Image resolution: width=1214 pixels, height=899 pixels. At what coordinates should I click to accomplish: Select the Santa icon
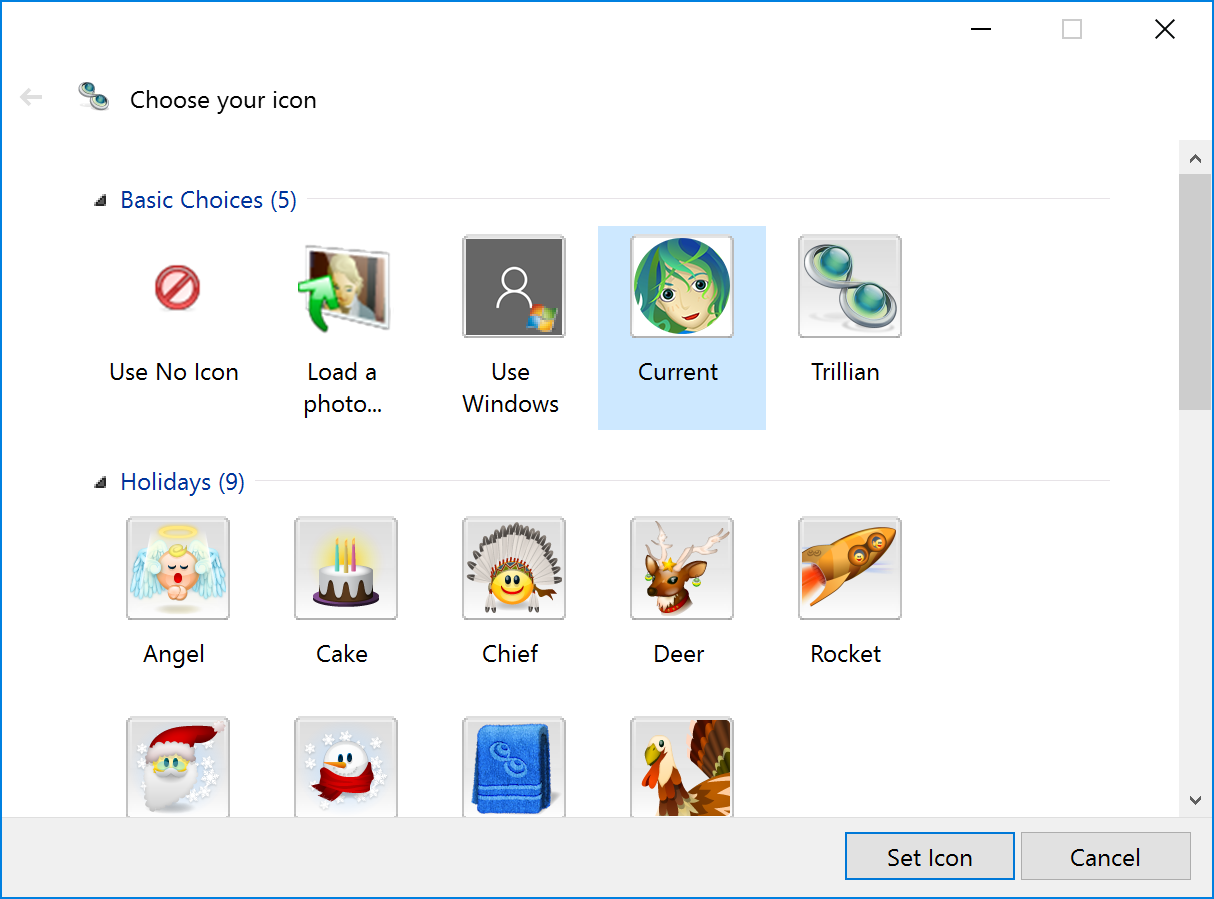click(177, 767)
